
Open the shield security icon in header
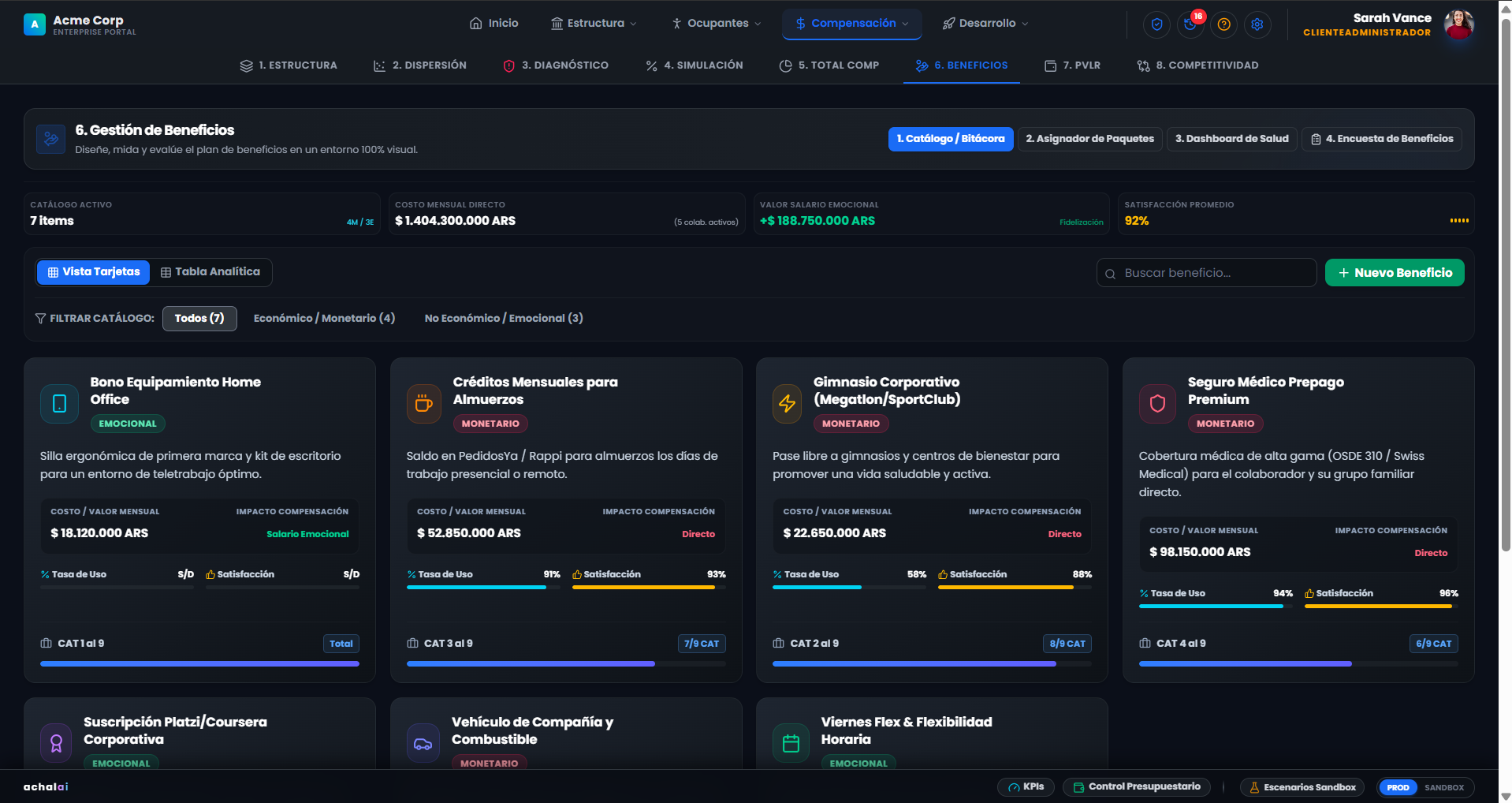tap(1156, 24)
